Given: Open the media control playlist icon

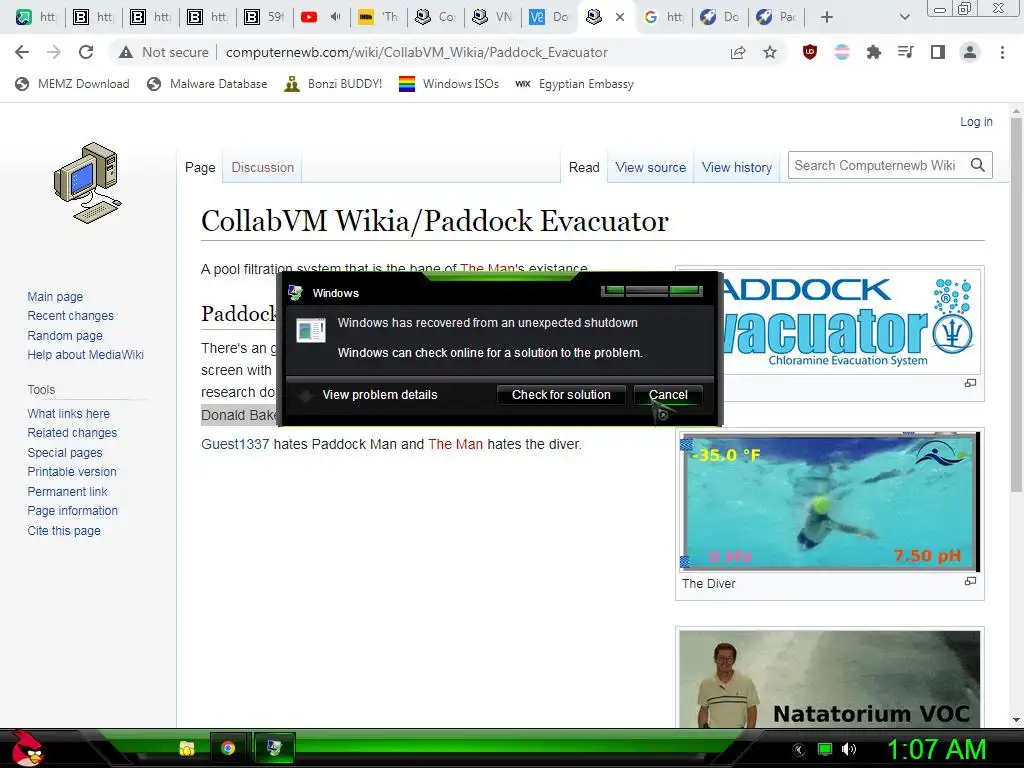Looking at the screenshot, I should 906,52.
